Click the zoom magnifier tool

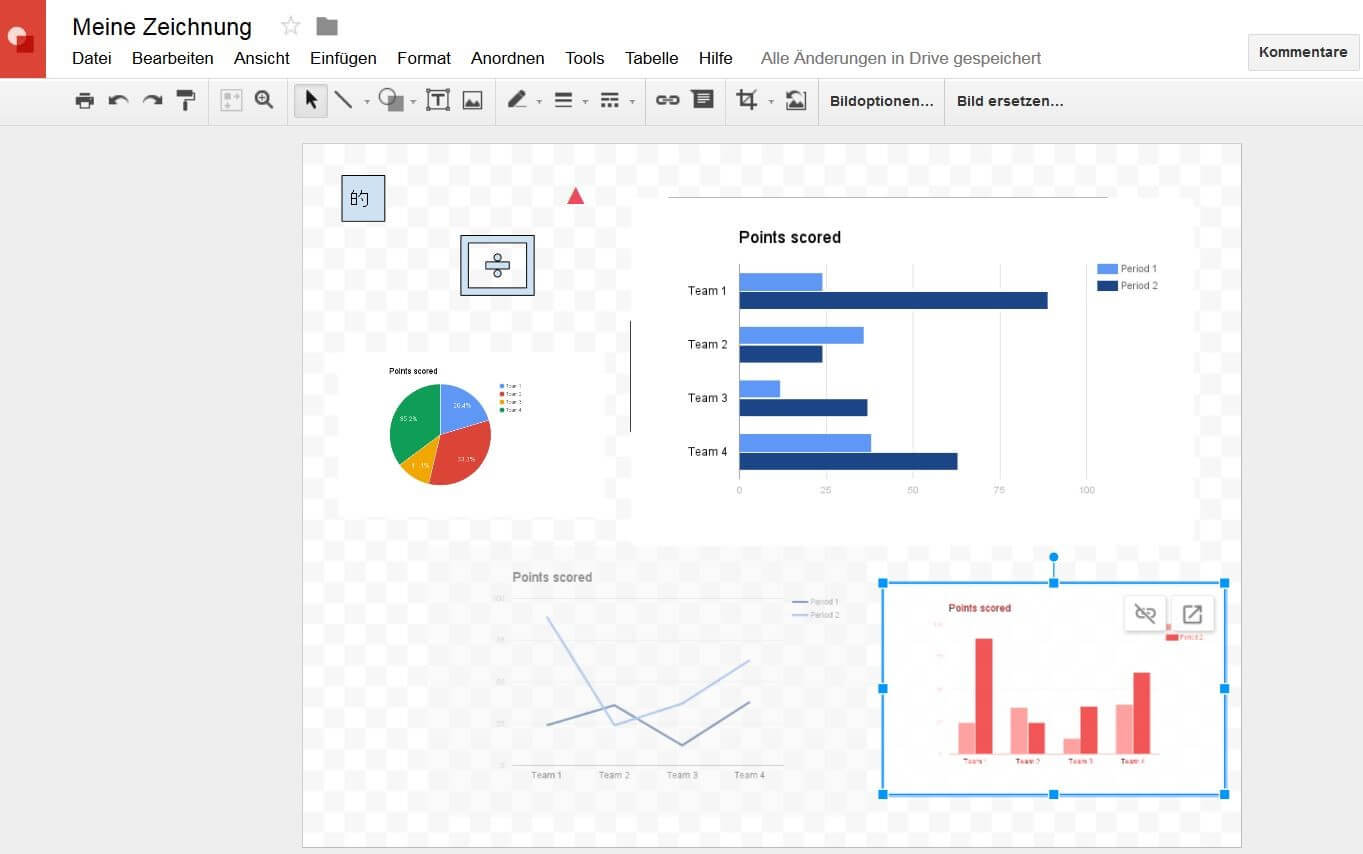click(264, 100)
